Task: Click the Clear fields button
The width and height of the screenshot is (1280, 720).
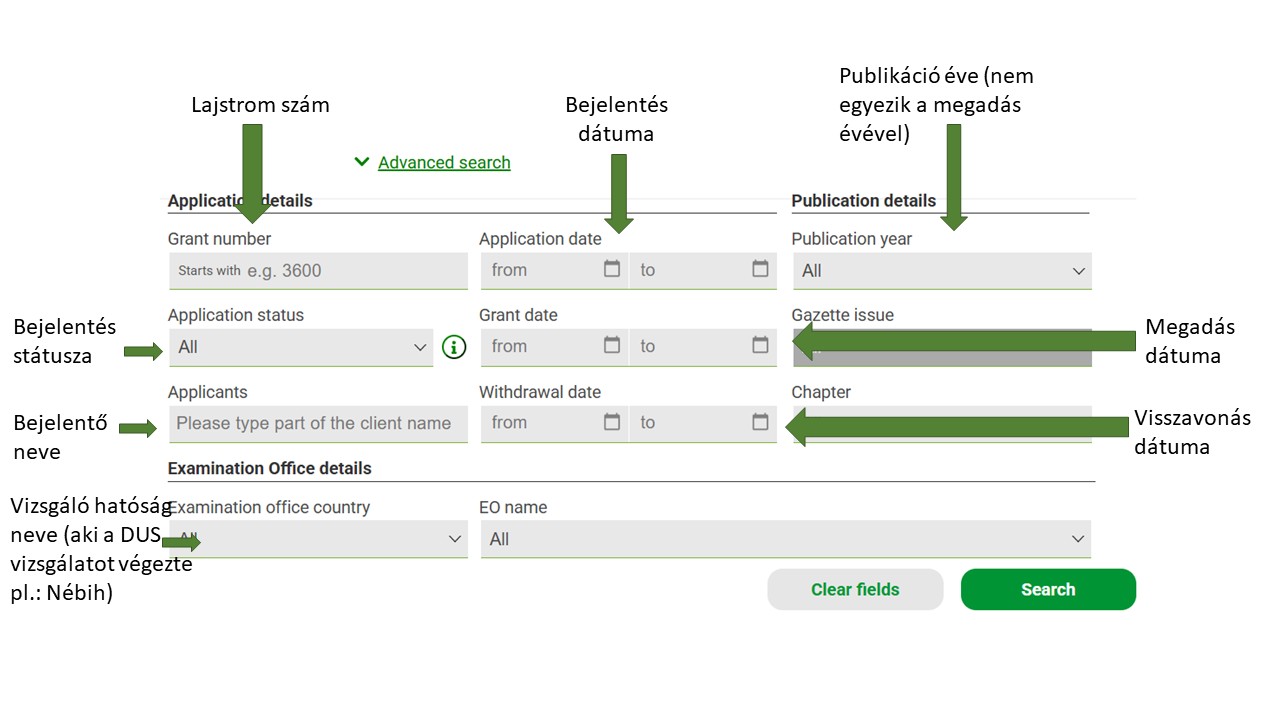Action: (x=855, y=589)
